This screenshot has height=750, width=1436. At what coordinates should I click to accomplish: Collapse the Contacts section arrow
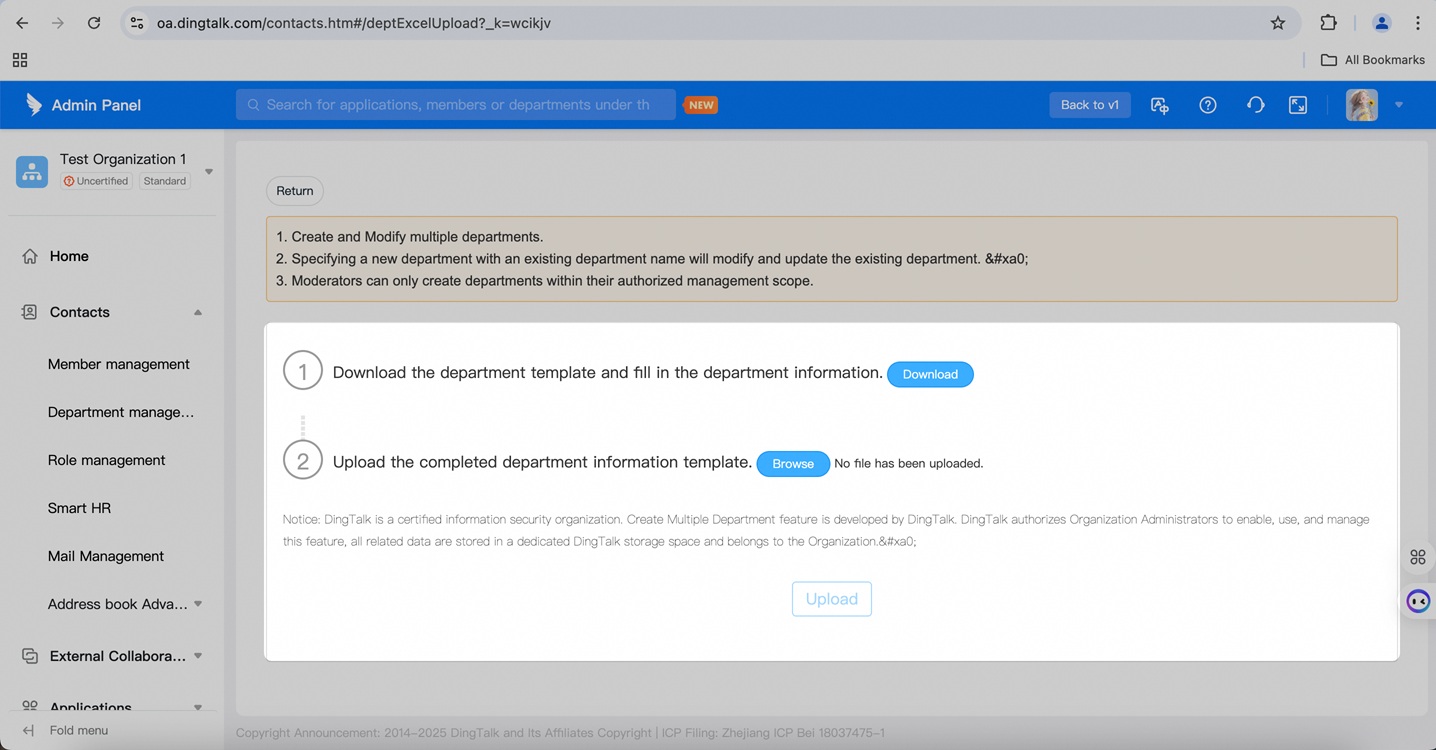(x=198, y=312)
